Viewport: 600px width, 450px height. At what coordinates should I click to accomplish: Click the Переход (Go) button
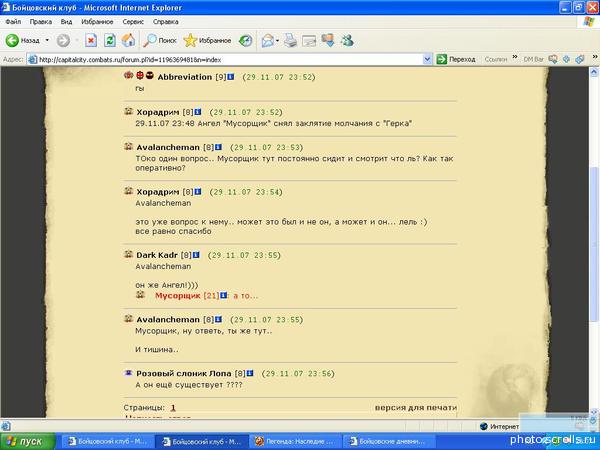click(x=456, y=59)
